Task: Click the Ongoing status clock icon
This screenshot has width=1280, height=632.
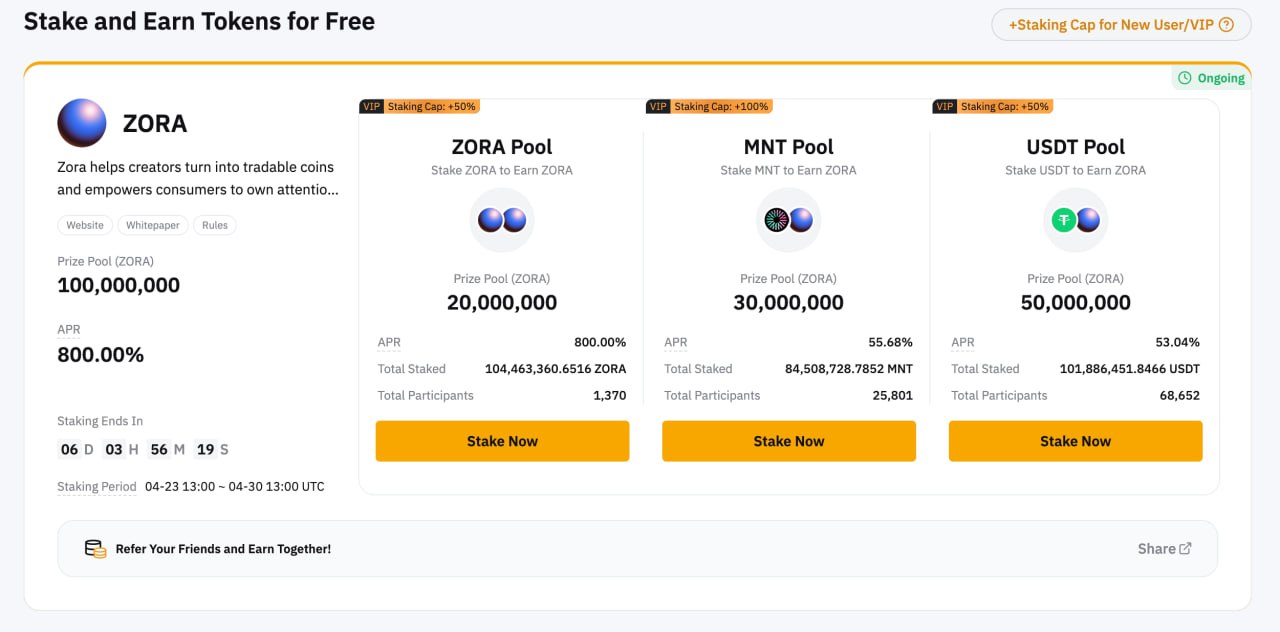Action: (x=1185, y=78)
